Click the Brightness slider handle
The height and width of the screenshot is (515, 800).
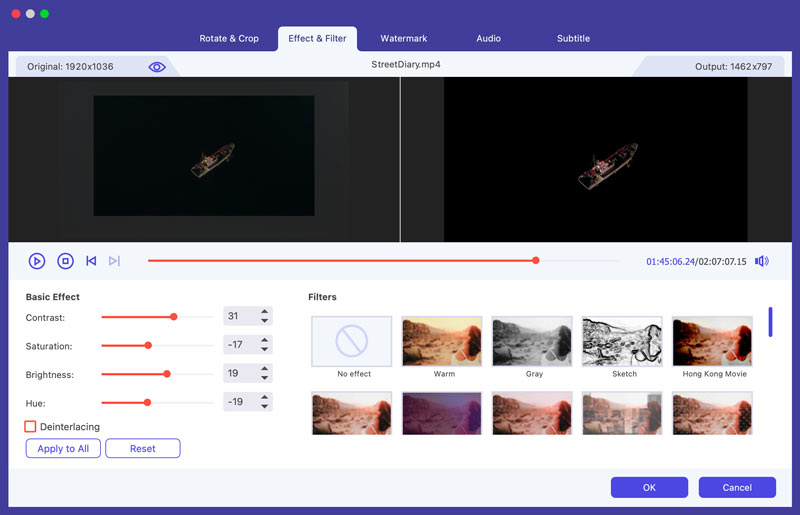pos(167,374)
